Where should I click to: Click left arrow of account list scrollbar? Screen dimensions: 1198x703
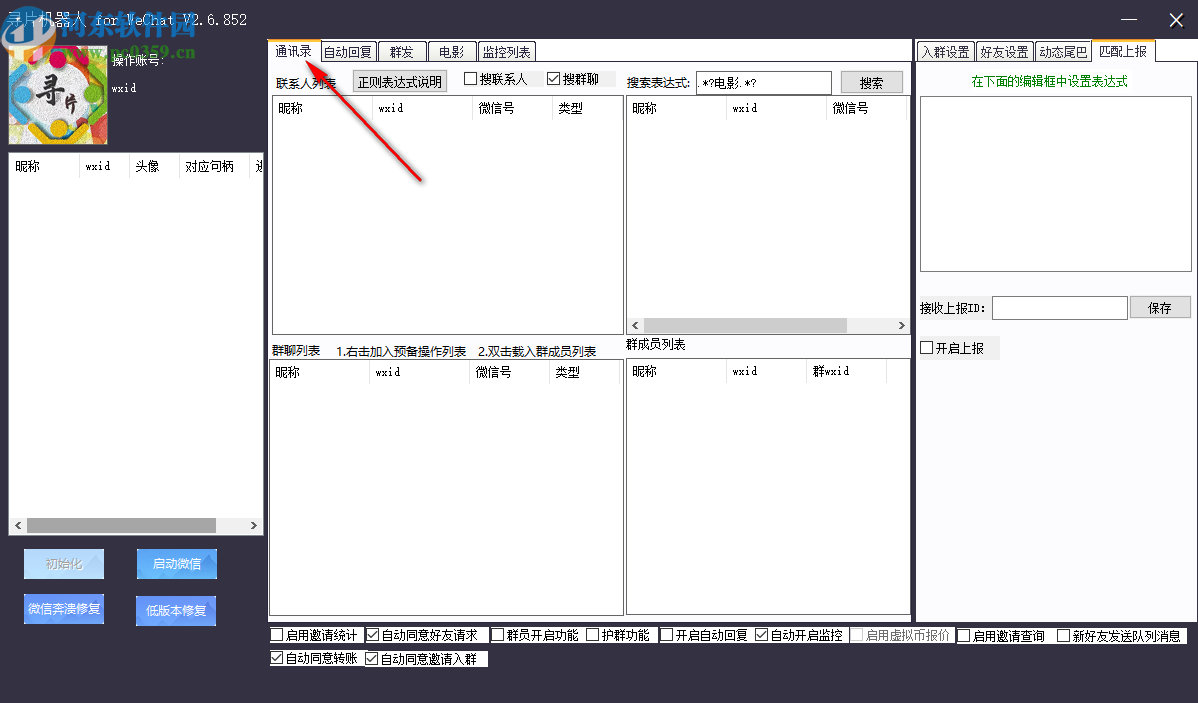pos(18,526)
